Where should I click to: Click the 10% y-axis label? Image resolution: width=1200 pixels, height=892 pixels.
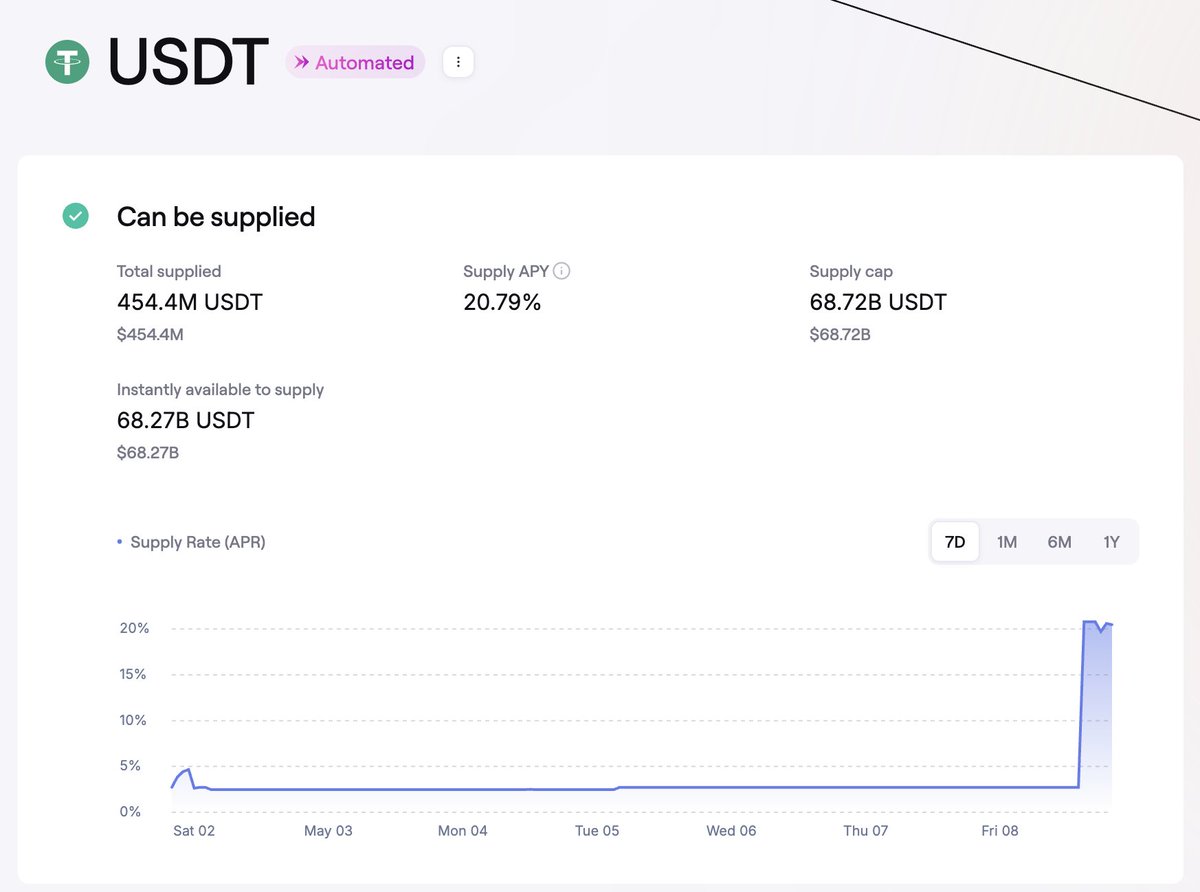[x=134, y=720]
